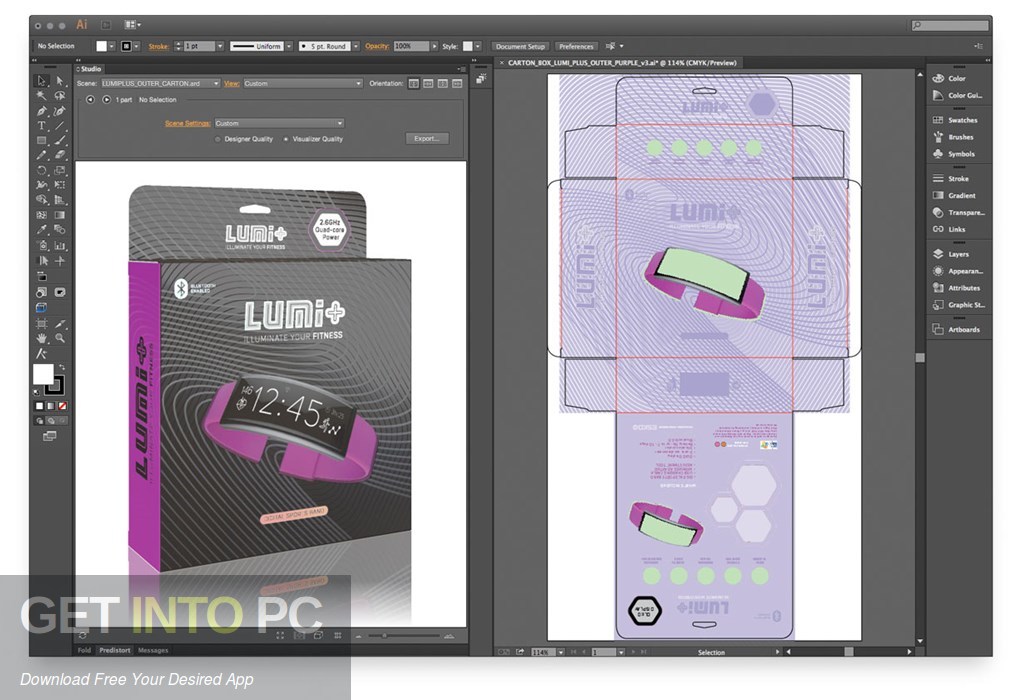Select the first Orientation toggle in Studio panel
The image size is (1021, 700).
click(412, 83)
